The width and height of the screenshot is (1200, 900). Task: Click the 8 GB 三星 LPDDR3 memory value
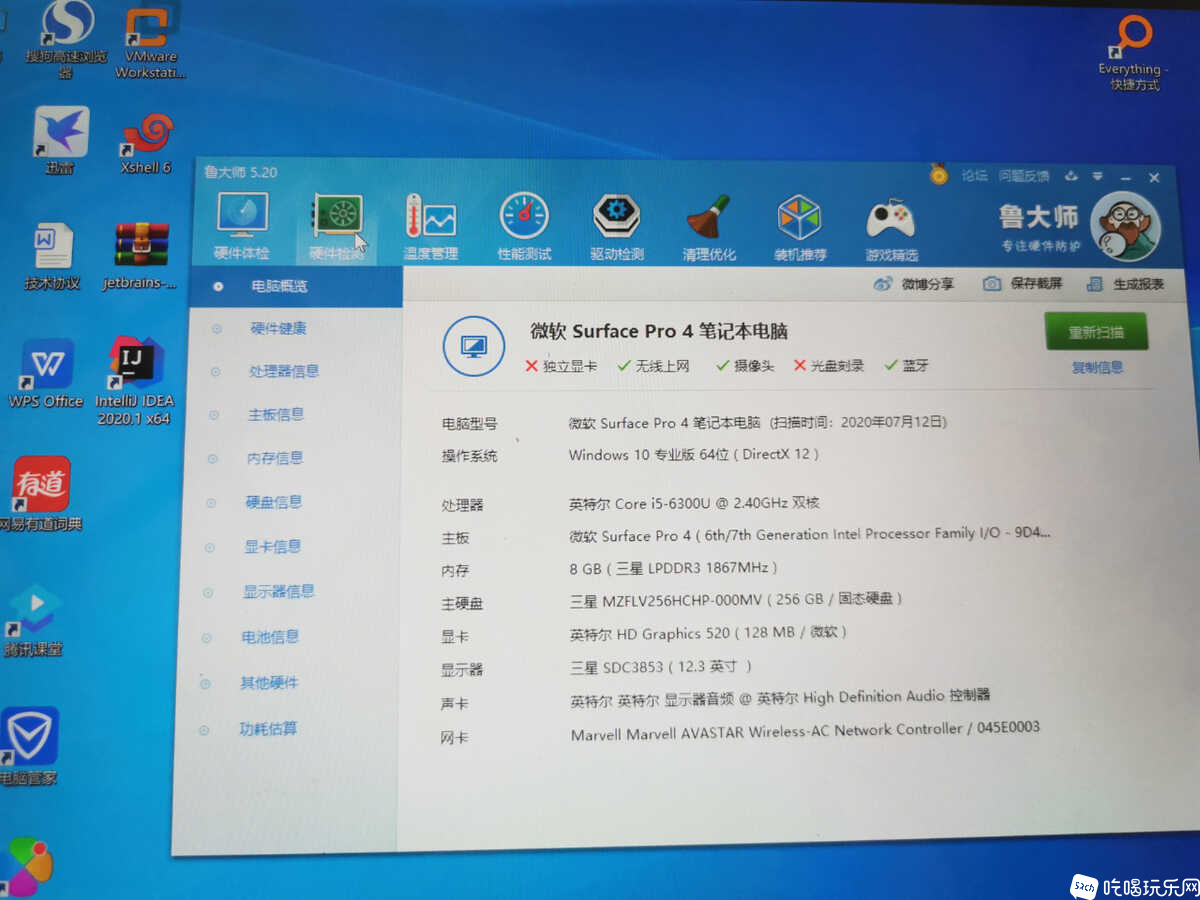pyautogui.click(x=674, y=568)
